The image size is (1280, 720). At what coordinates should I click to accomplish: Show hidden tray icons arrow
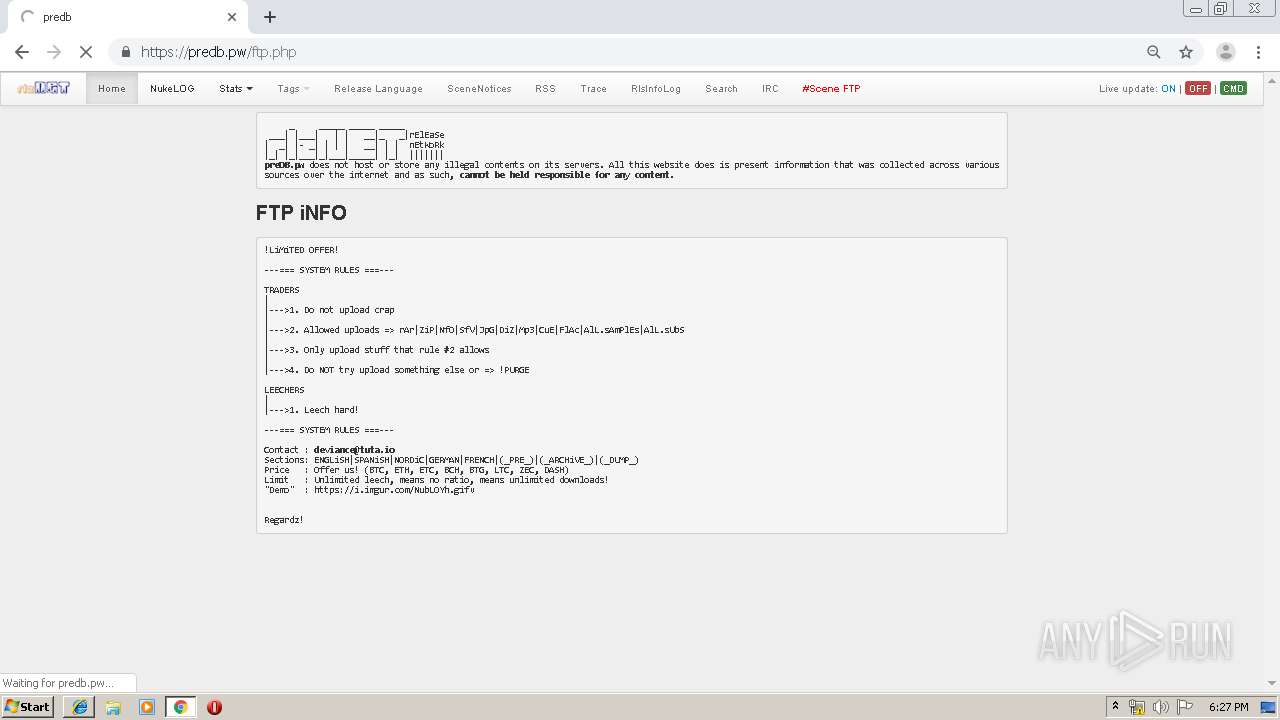pyautogui.click(x=1115, y=707)
